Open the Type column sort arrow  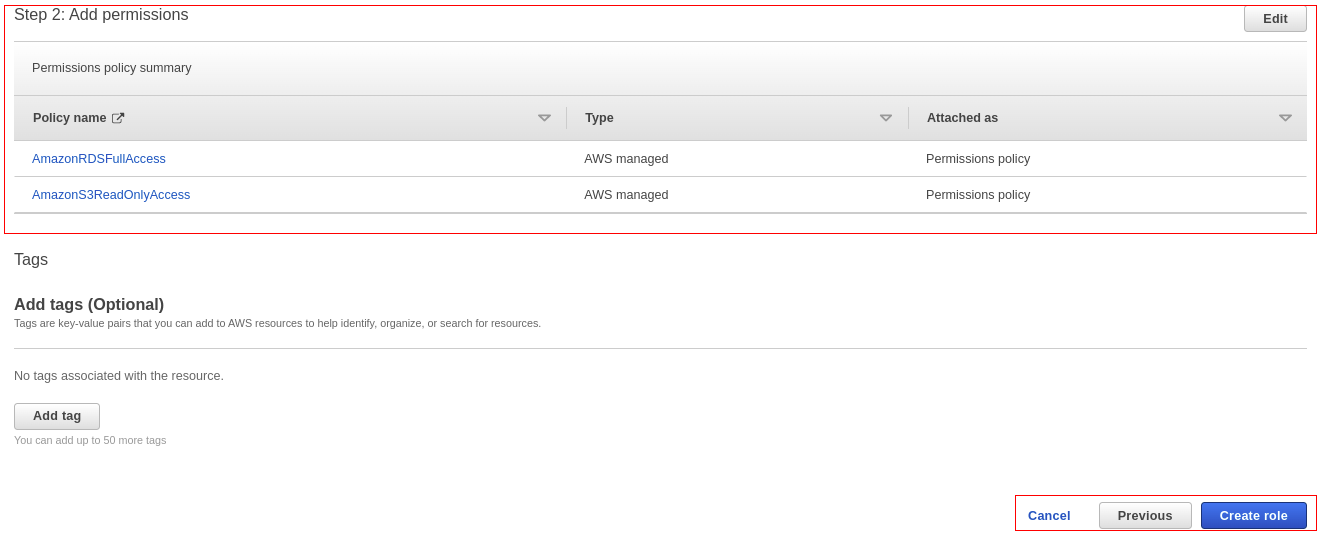(x=885, y=118)
